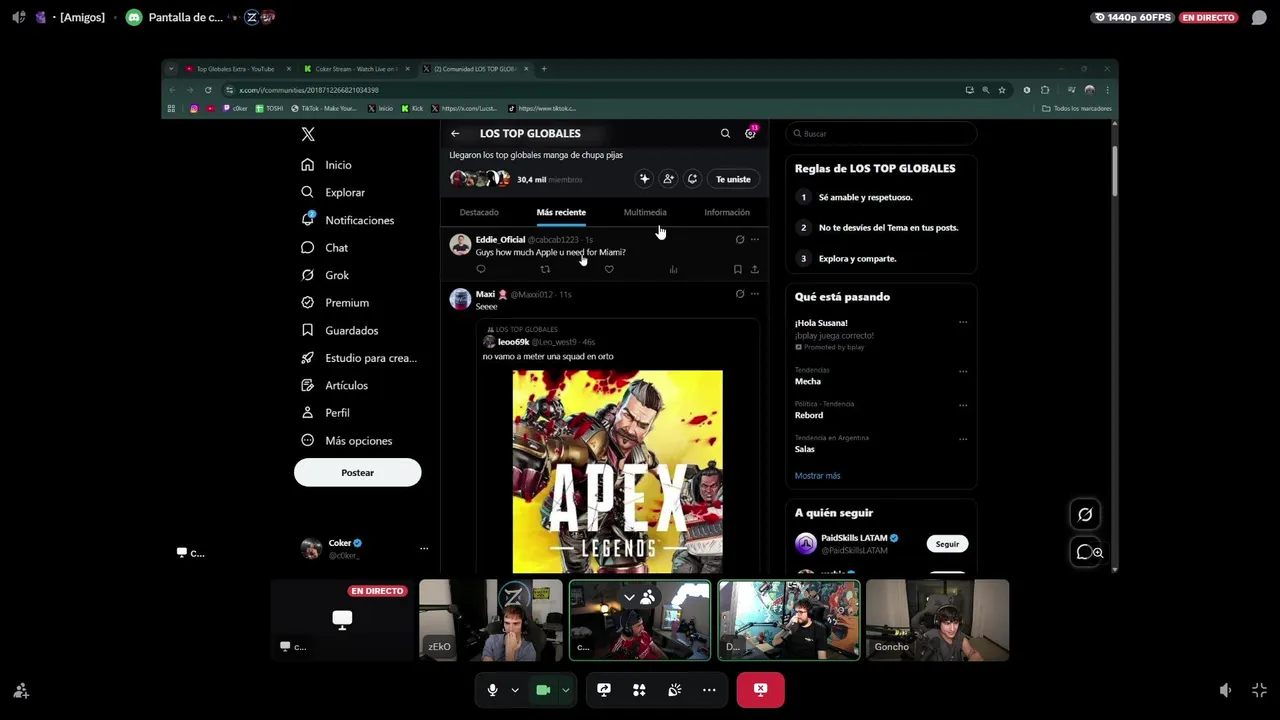Switch to Destacado tab
Image resolution: width=1280 pixels, height=720 pixels.
[x=479, y=212]
